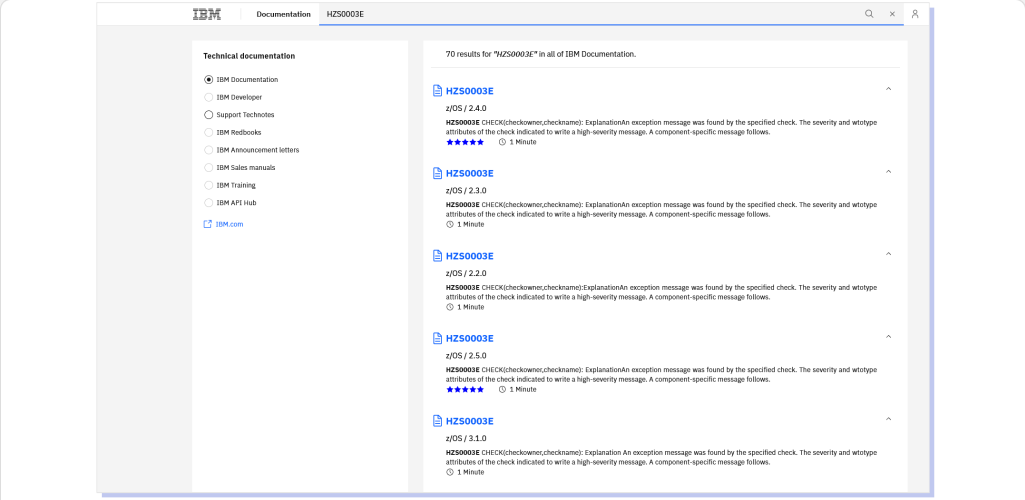Click document icon of z/OS 3.1.0 result
The height and width of the screenshot is (500, 1025).
pyautogui.click(x=438, y=421)
